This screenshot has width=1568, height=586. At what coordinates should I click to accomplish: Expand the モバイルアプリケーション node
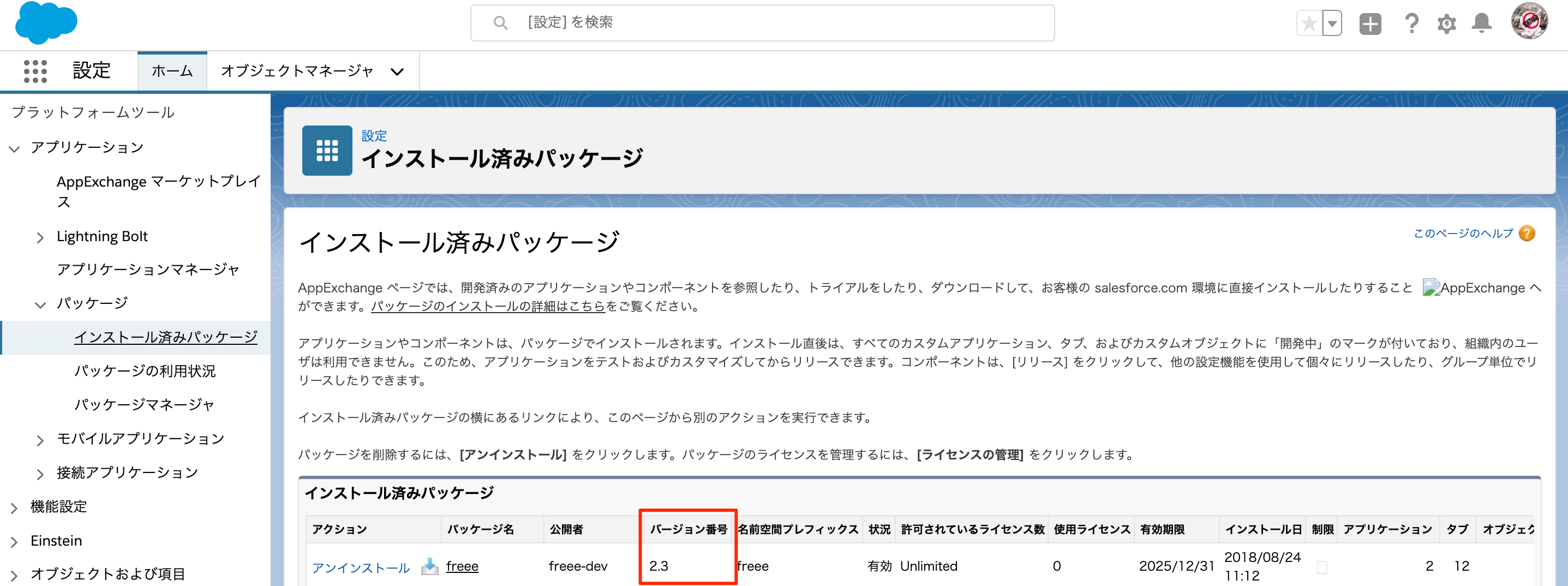[x=40, y=440]
